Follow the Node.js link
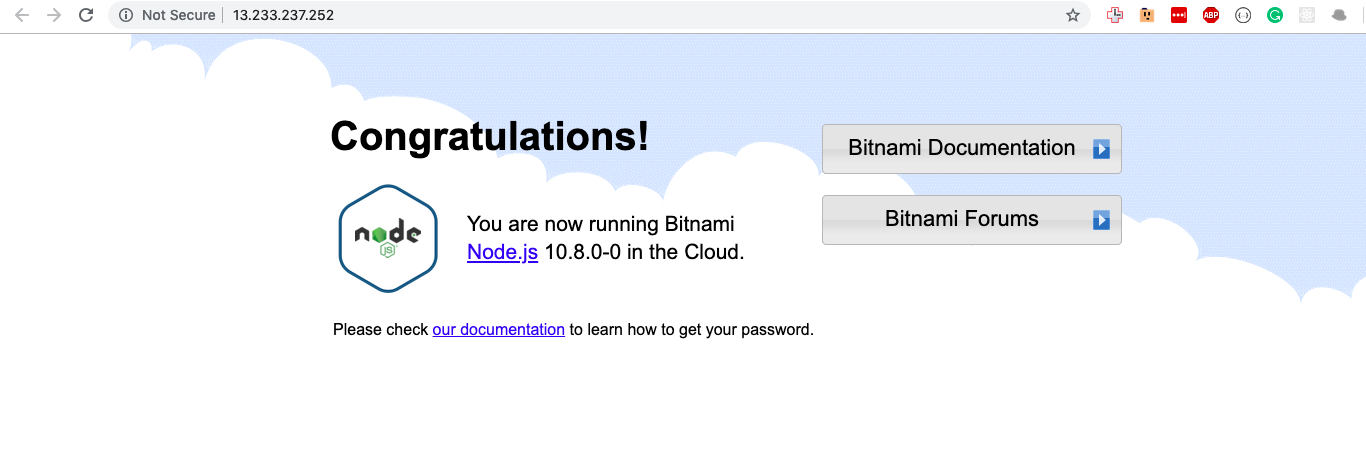 pos(502,252)
